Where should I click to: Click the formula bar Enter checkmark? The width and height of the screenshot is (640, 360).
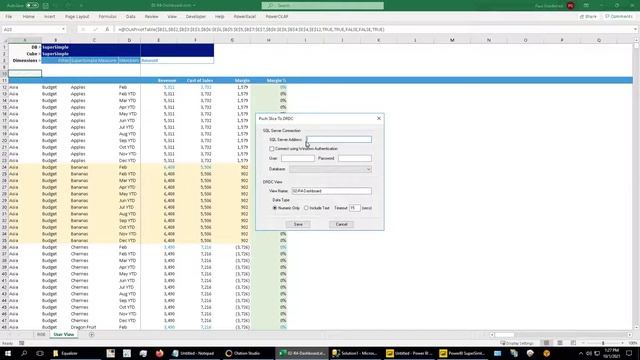click(x=95, y=29)
